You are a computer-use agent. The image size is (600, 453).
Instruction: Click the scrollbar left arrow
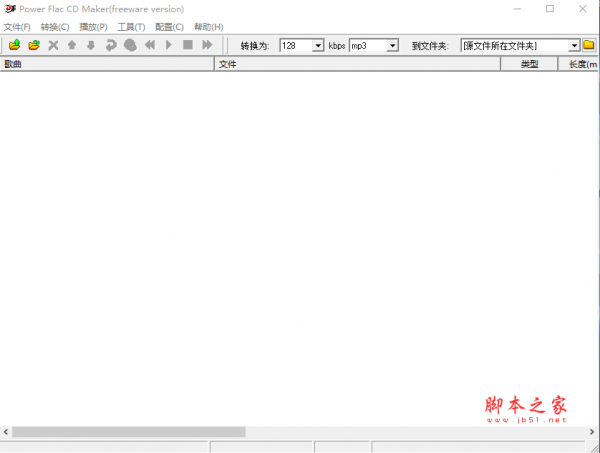(x=6, y=432)
